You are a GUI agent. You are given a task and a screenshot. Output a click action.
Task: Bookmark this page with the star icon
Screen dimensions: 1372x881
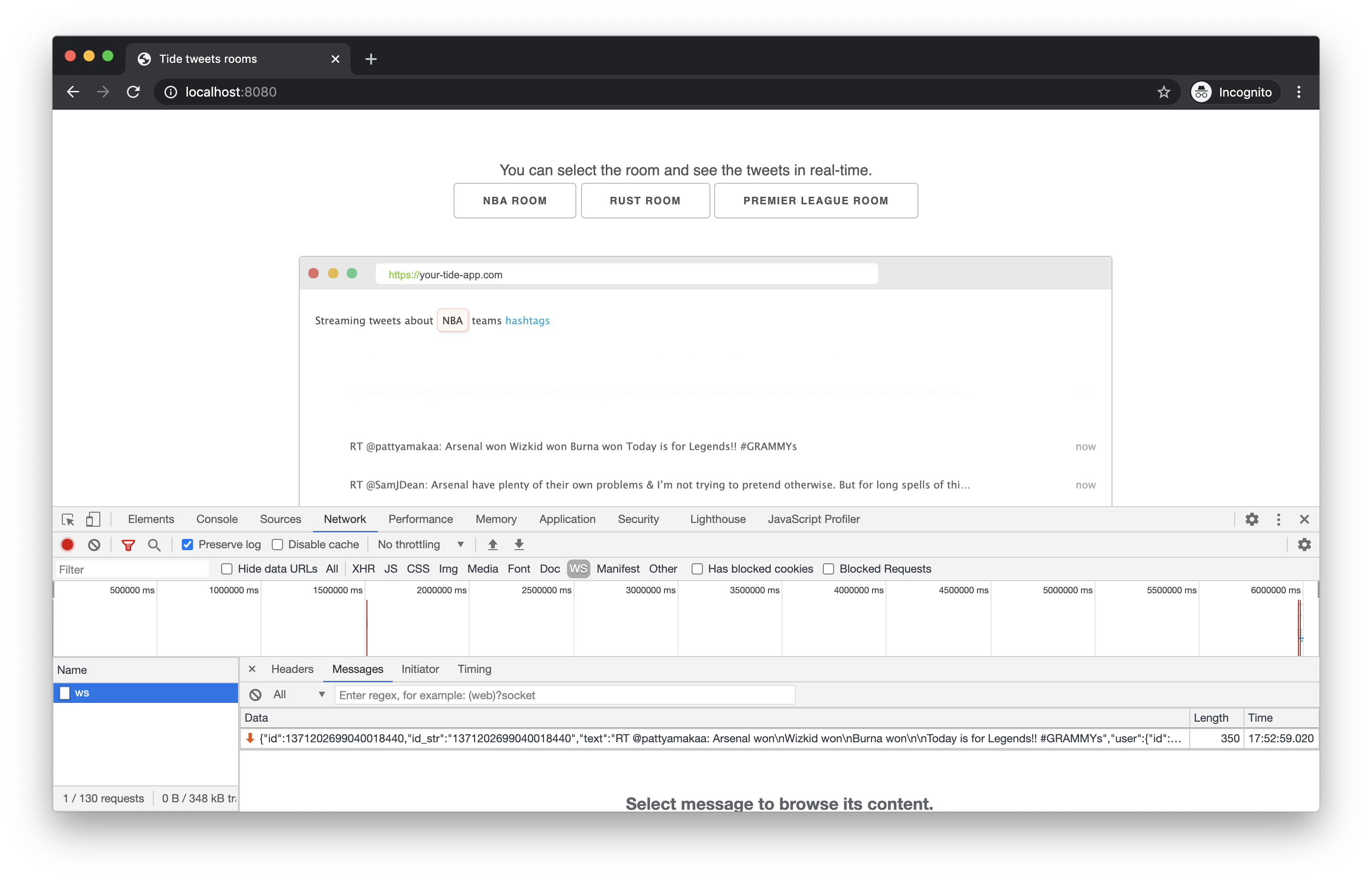coord(1163,92)
